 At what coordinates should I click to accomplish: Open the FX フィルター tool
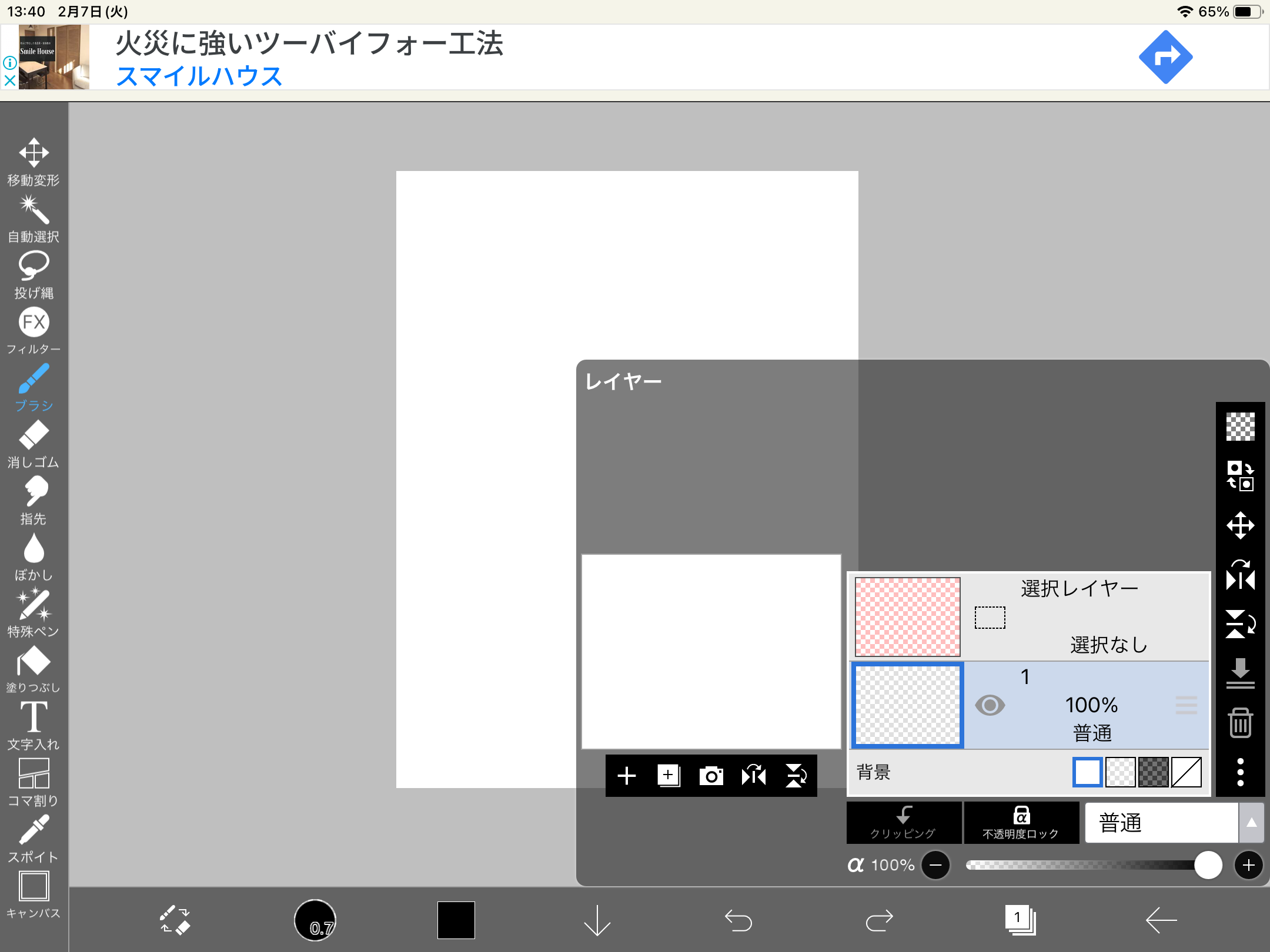click(34, 330)
